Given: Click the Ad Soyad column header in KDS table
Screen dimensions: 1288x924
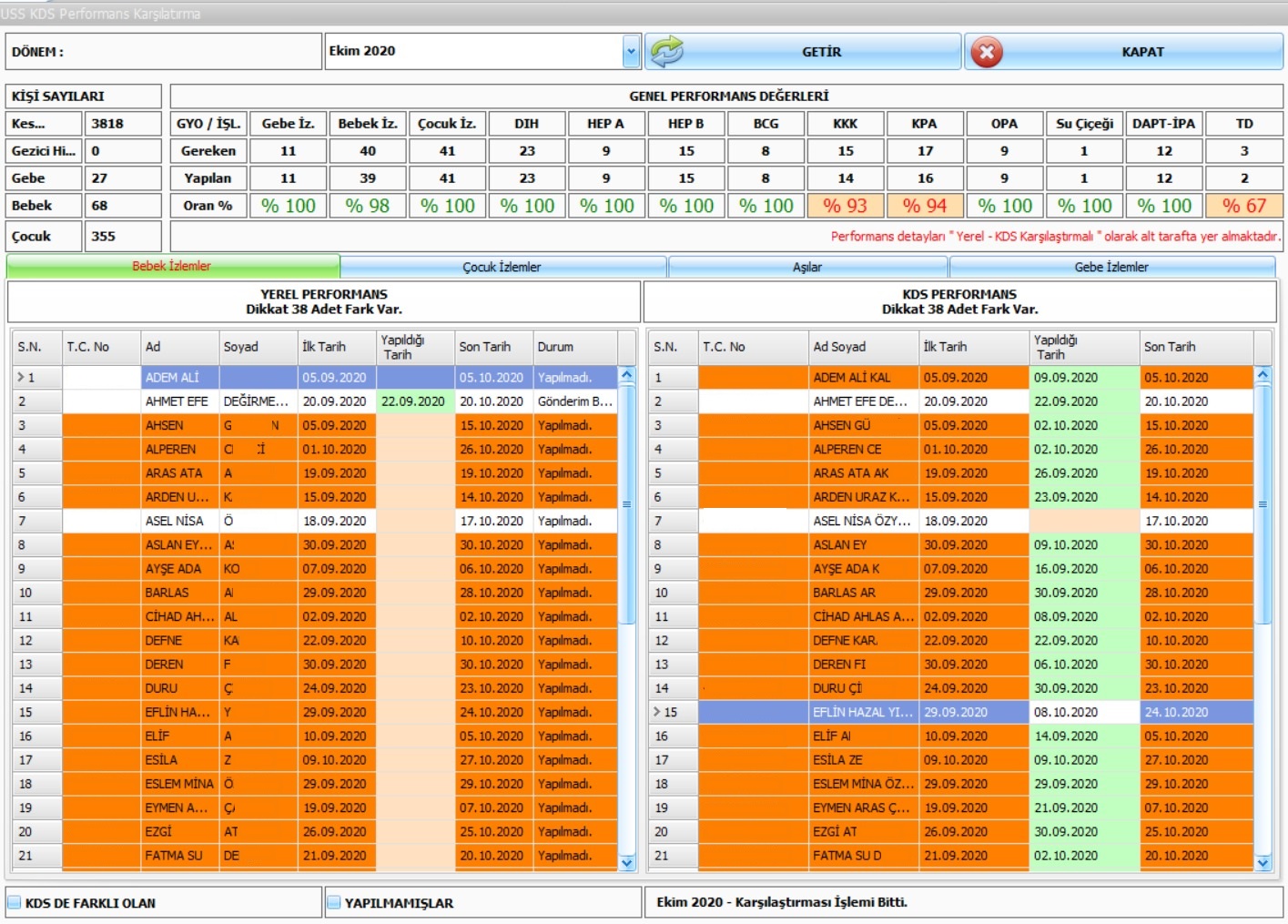Looking at the screenshot, I should coord(862,347).
